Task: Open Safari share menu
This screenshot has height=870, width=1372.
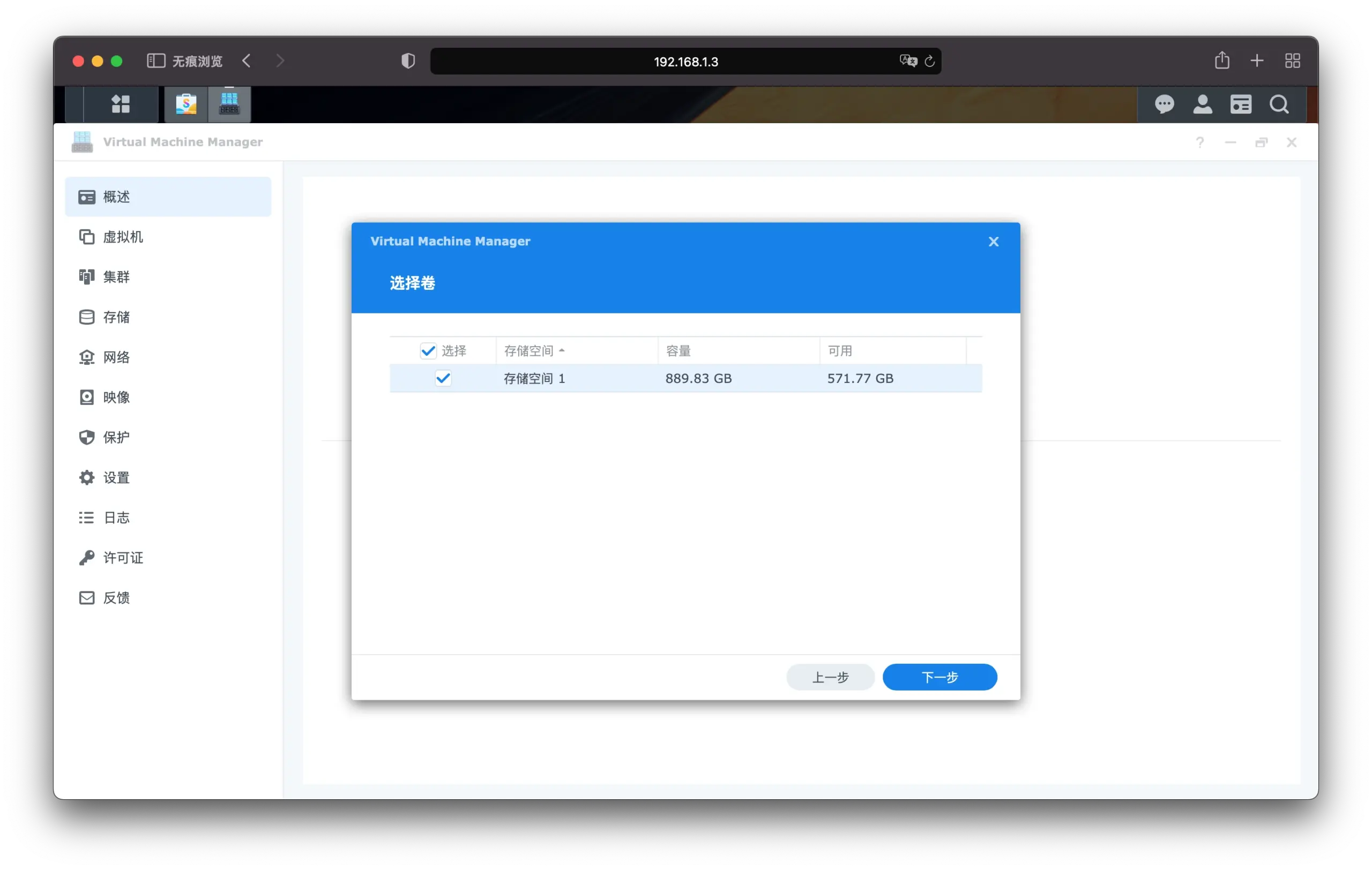Action: 1221,61
